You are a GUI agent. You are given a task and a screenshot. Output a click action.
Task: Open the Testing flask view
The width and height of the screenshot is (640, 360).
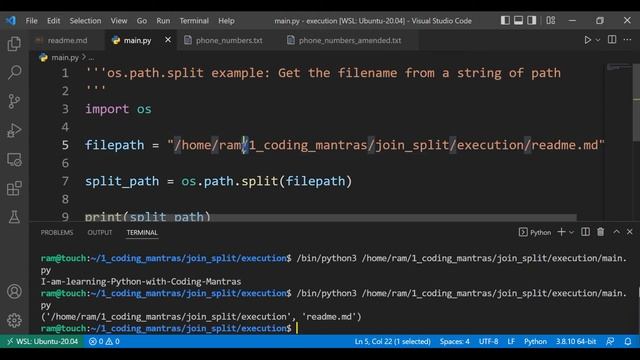click(x=14, y=217)
